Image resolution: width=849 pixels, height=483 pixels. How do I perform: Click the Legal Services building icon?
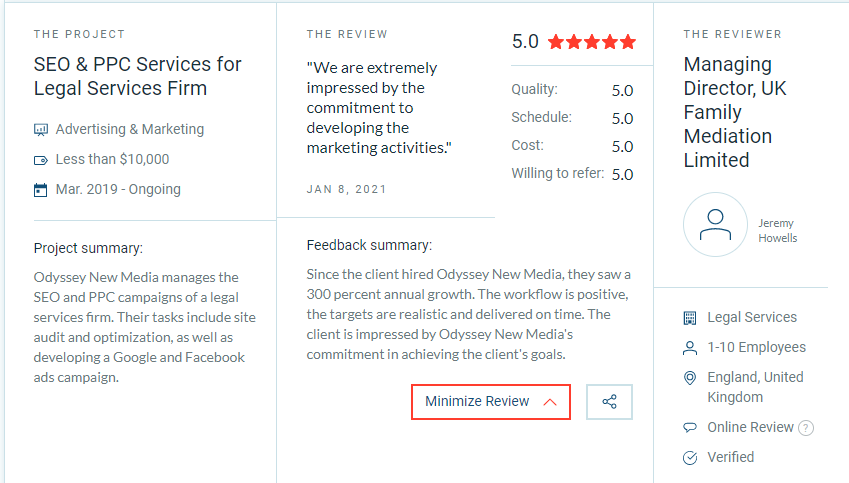tap(689, 318)
